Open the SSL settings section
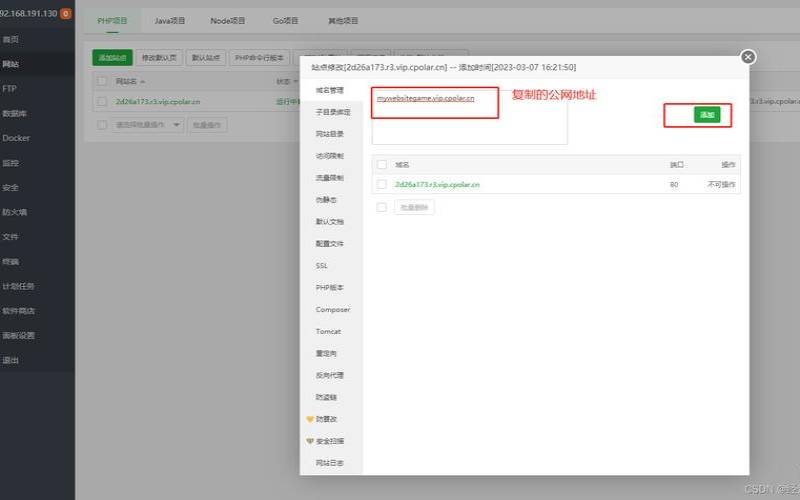Viewport: 800px width, 500px height. click(x=321, y=266)
